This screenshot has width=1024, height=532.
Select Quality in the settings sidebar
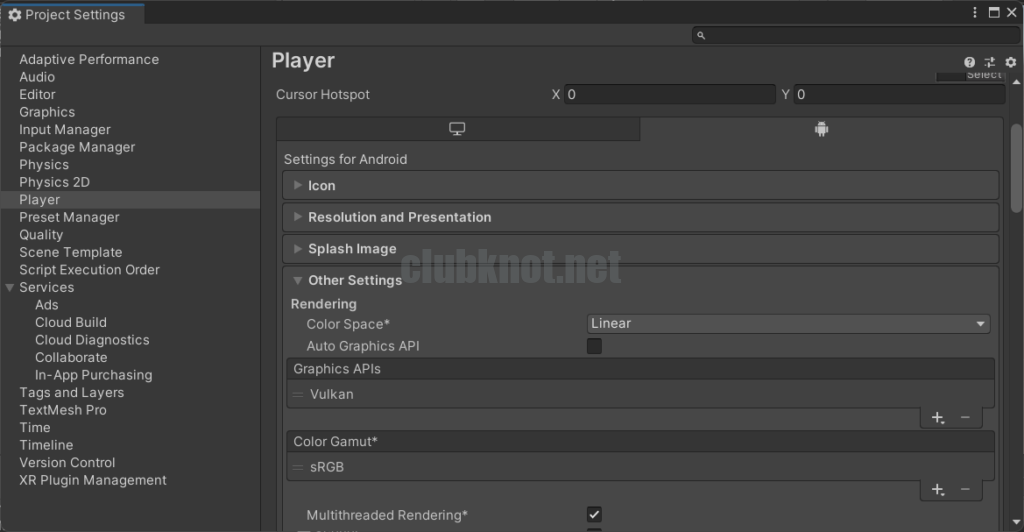coord(41,235)
